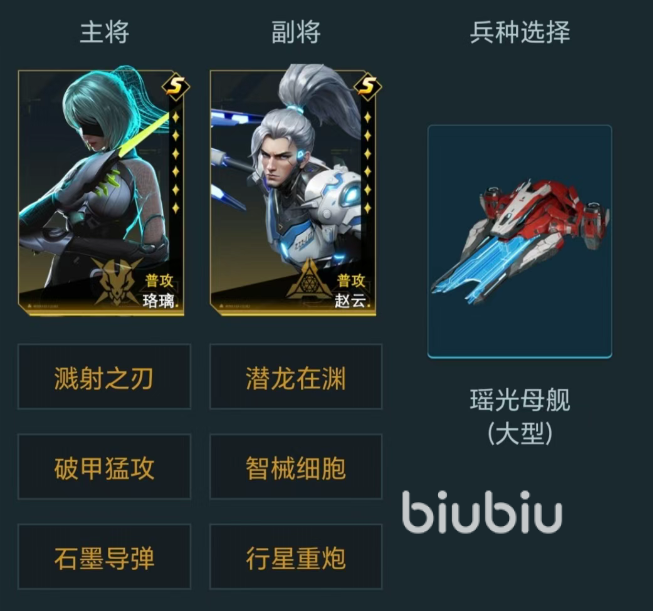The image size is (653, 611).
Task: Click the 主将 column header
Action: [x=105, y=32]
